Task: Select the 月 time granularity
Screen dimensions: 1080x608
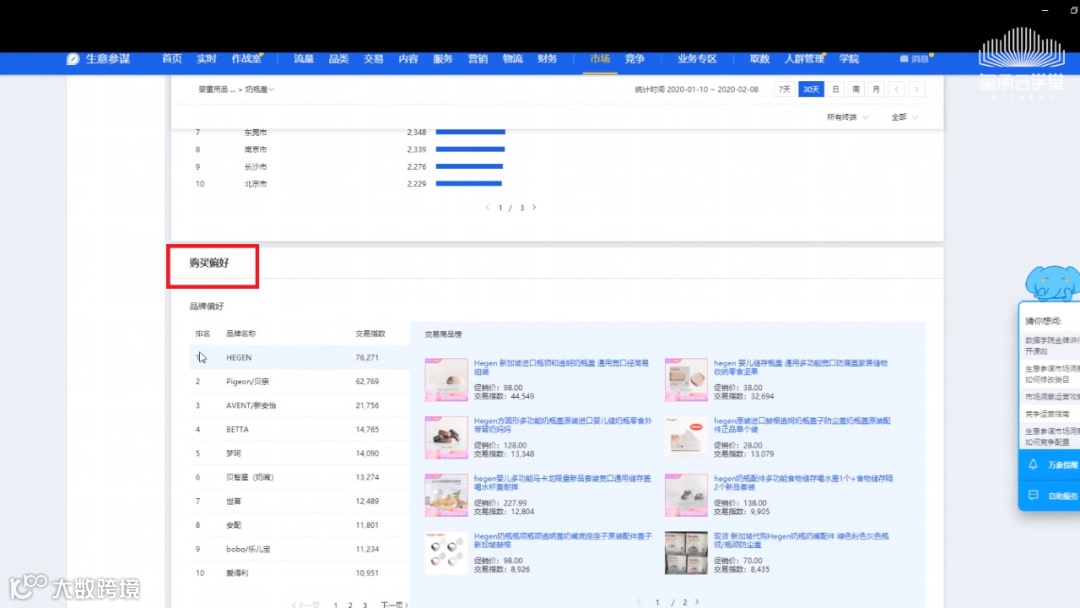Action: pos(876,90)
